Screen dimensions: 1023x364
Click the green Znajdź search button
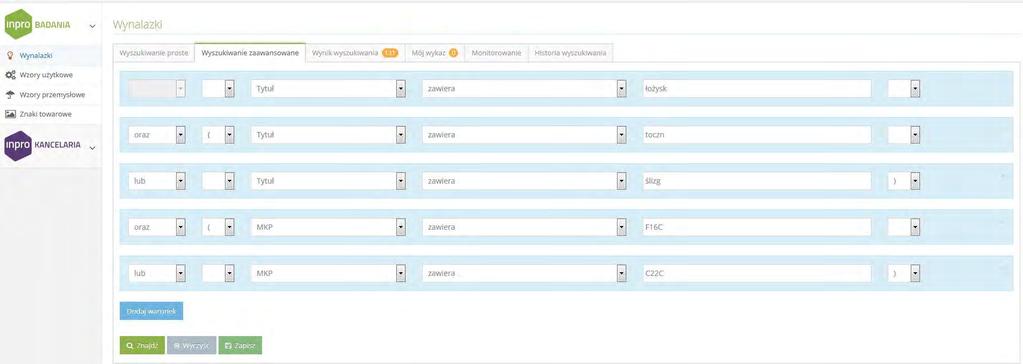[142, 345]
